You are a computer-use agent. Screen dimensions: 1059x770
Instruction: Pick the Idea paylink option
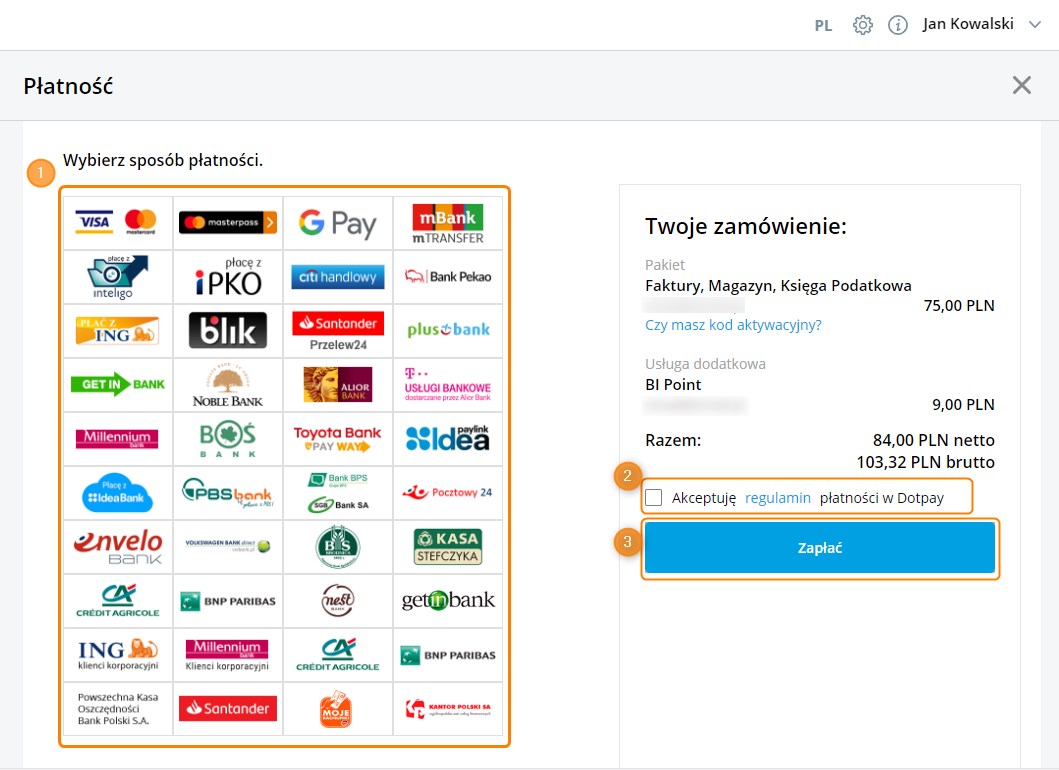pos(448,439)
